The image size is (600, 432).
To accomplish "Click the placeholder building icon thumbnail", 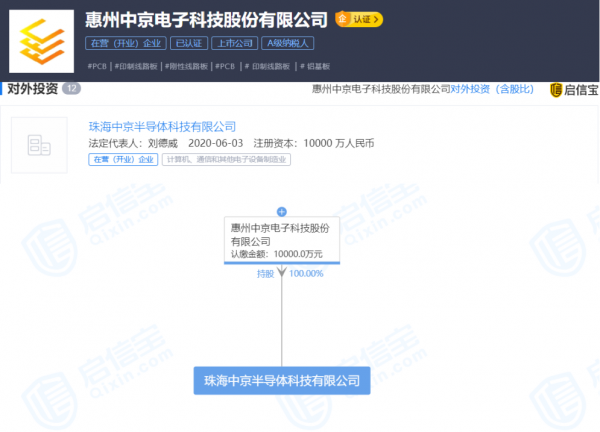I will pos(39,145).
